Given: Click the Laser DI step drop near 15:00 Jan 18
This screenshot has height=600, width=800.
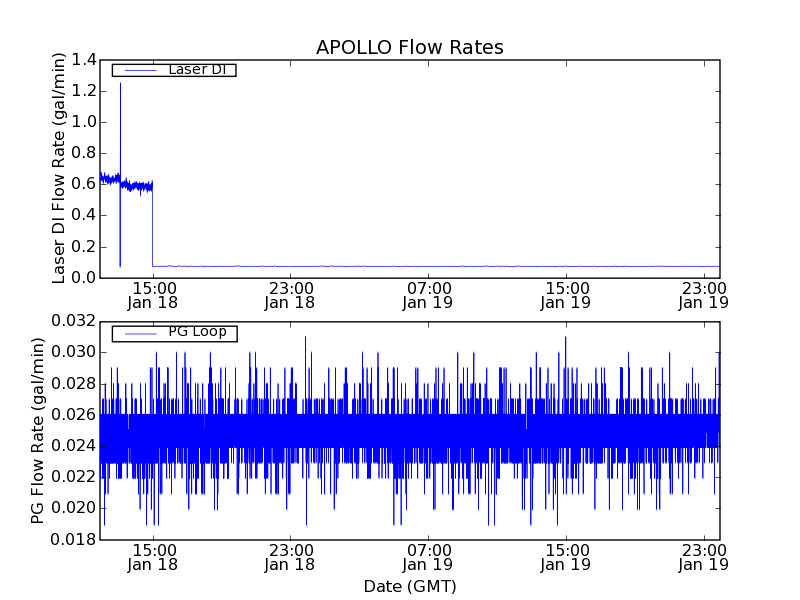Looking at the screenshot, I should [x=152, y=225].
